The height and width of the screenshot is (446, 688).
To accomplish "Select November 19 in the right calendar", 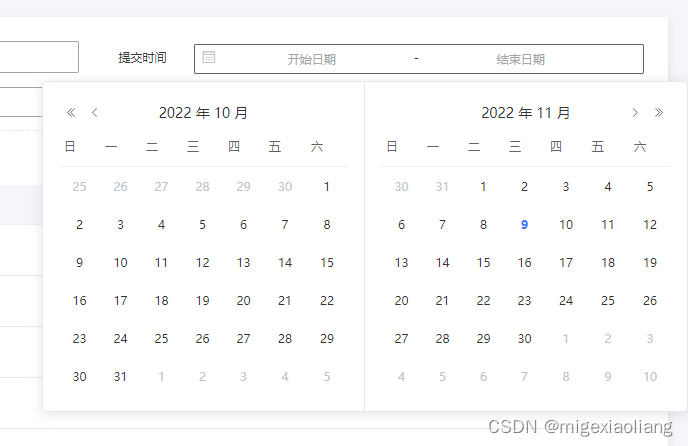I will click(650, 263).
